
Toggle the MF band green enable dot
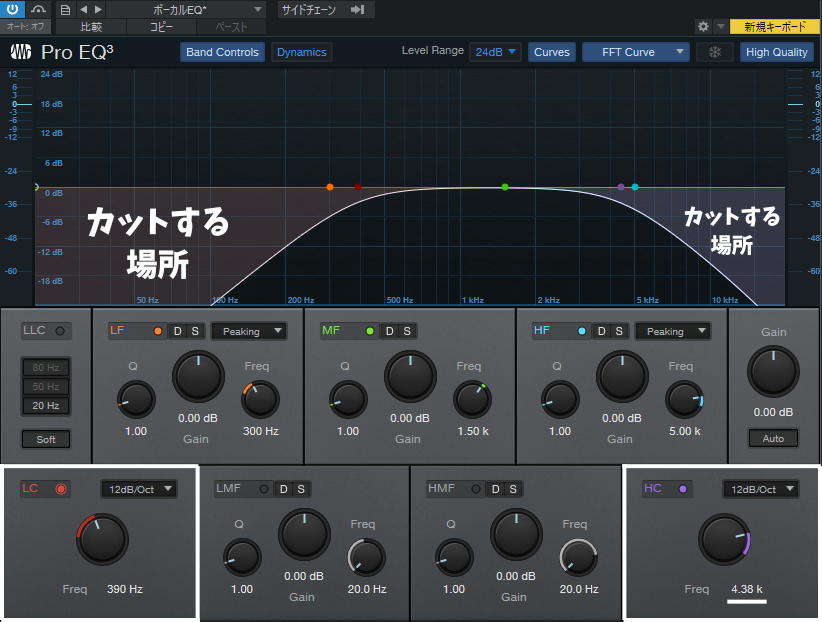(x=370, y=331)
